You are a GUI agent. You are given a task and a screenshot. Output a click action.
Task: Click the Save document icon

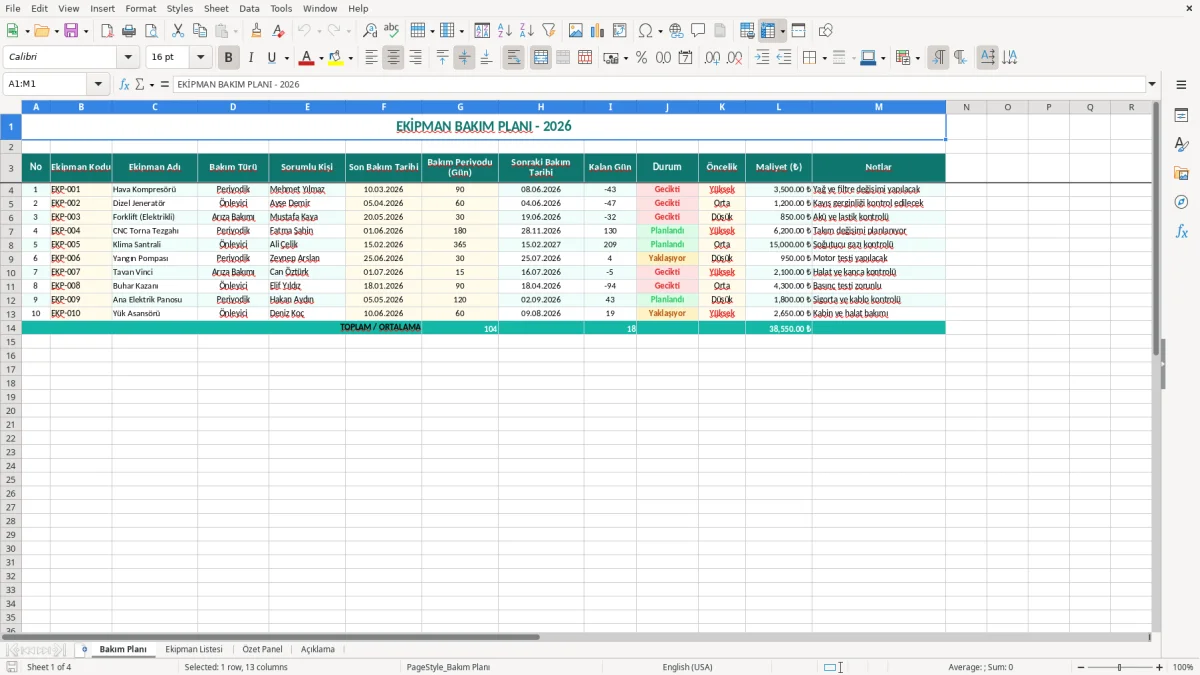pos(71,31)
